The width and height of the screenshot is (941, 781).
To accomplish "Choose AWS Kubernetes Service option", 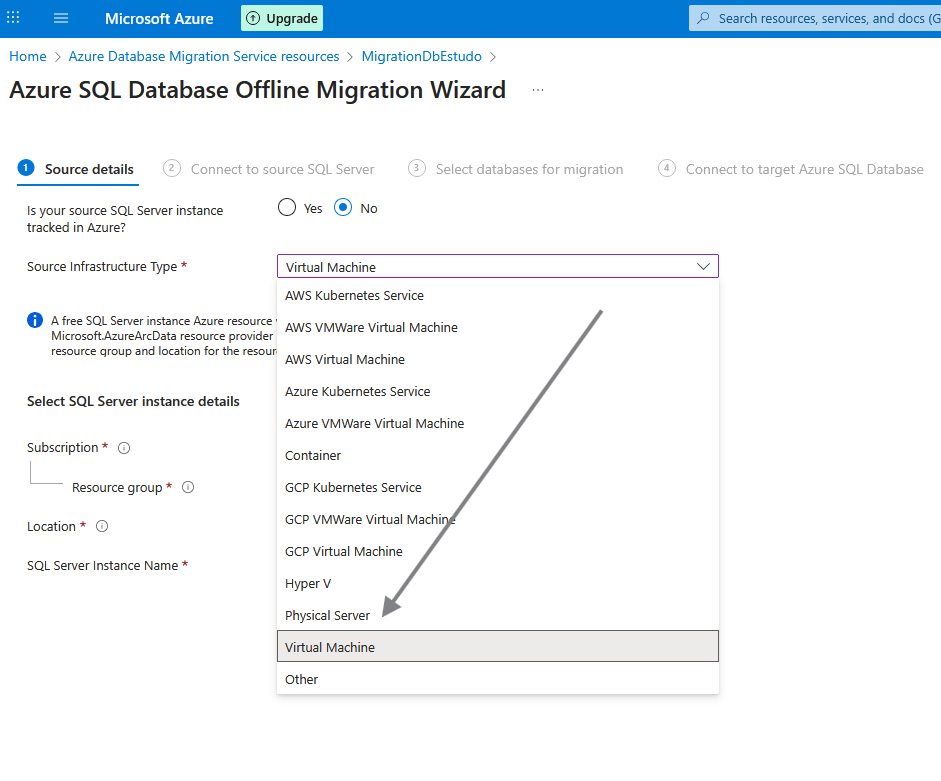I will (x=354, y=295).
